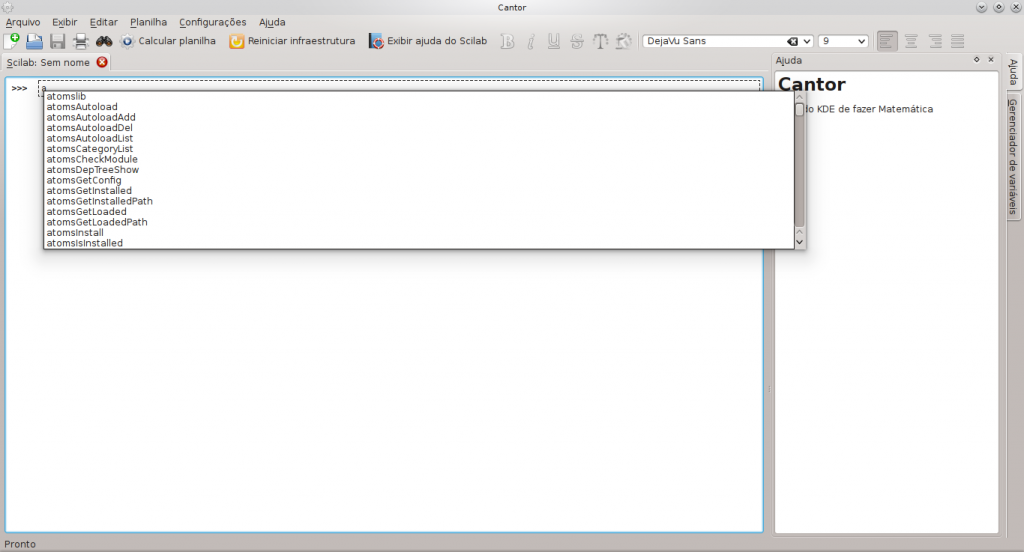Screen dimensions: 1024x552
Task: Align text right
Action: coord(935,41)
